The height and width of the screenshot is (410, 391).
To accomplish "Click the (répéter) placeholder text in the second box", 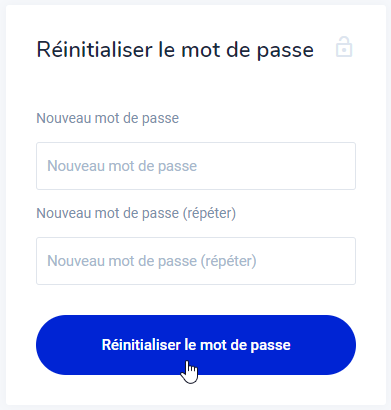I will (228, 261).
